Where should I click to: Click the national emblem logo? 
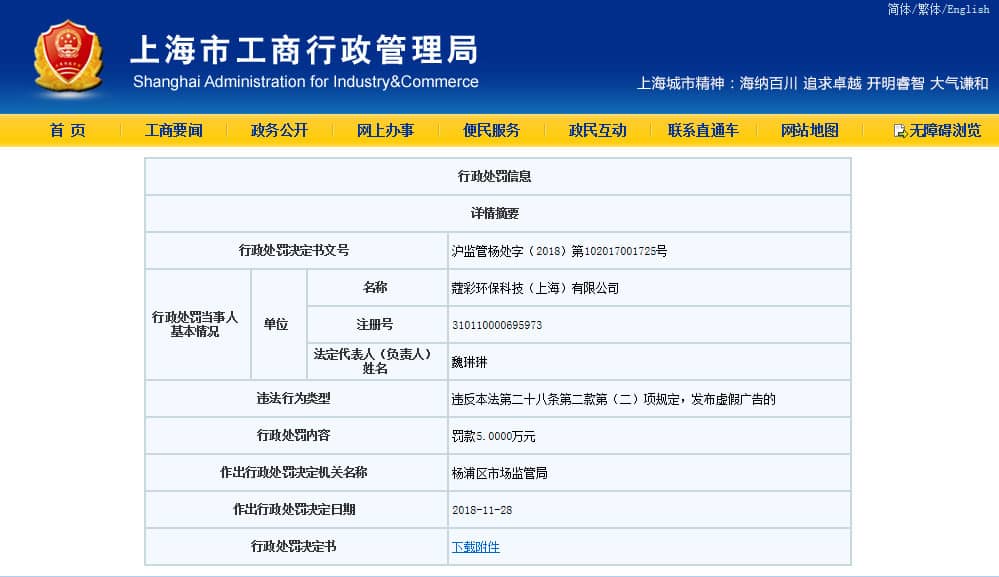(x=67, y=58)
